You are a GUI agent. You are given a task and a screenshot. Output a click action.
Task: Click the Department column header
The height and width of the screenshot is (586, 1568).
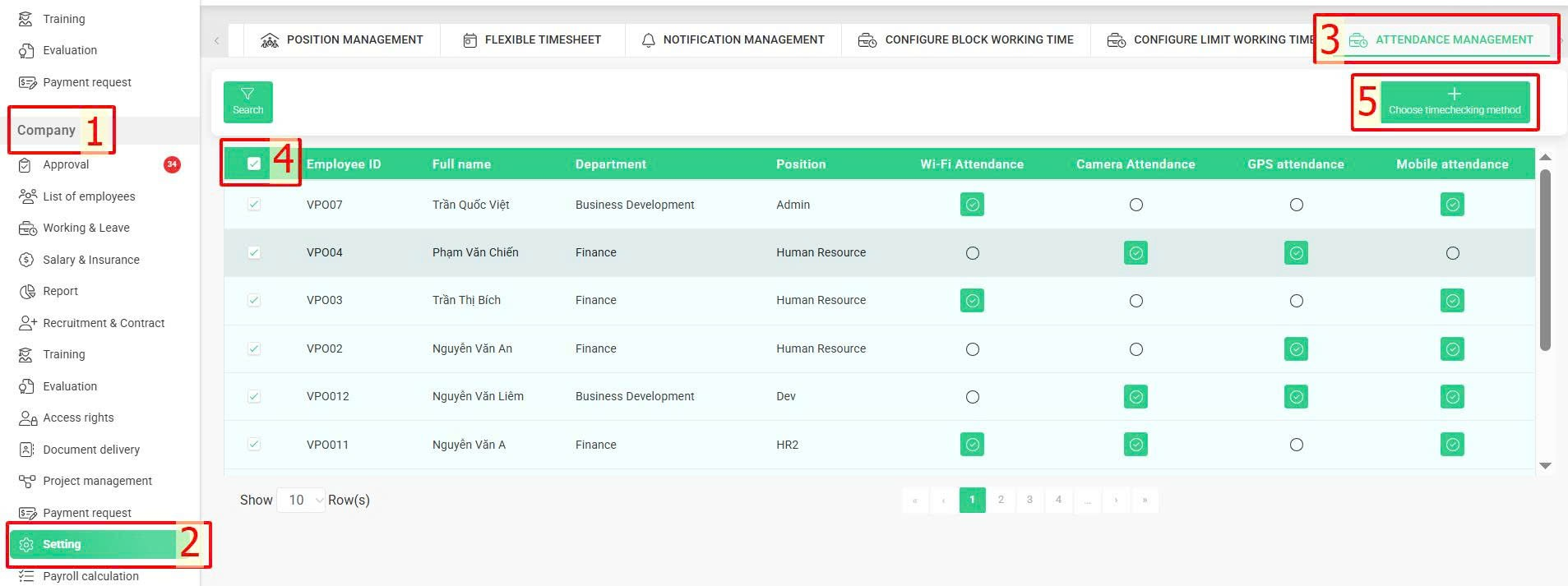pyautogui.click(x=611, y=164)
